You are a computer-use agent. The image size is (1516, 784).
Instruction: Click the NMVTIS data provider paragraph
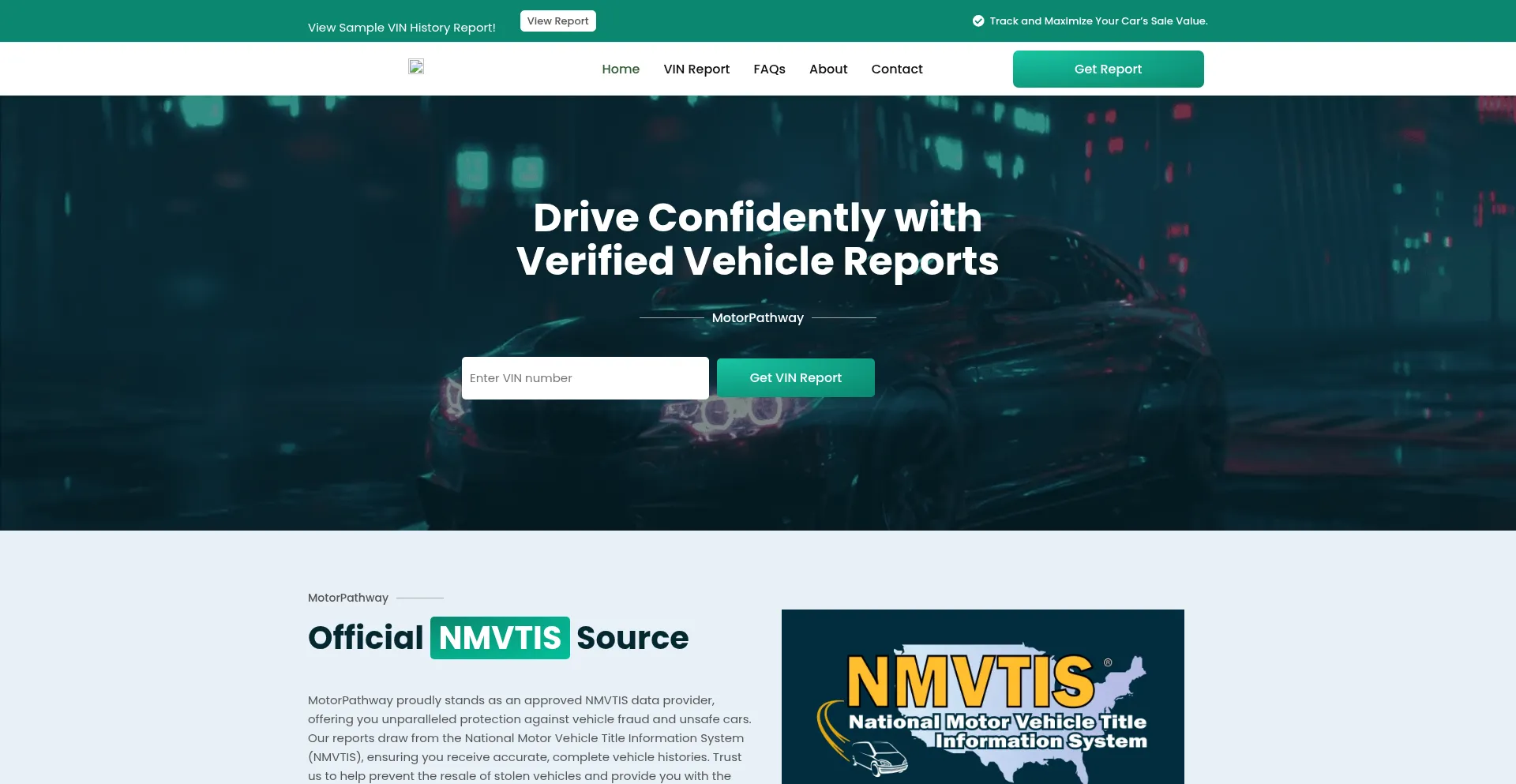(529, 737)
